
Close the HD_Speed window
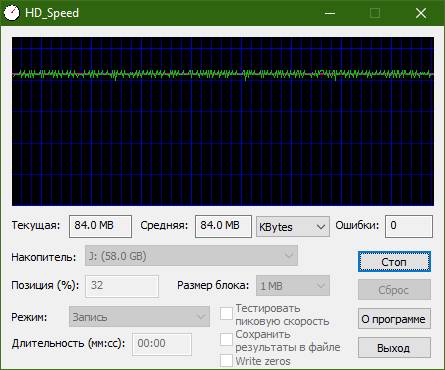click(421, 13)
